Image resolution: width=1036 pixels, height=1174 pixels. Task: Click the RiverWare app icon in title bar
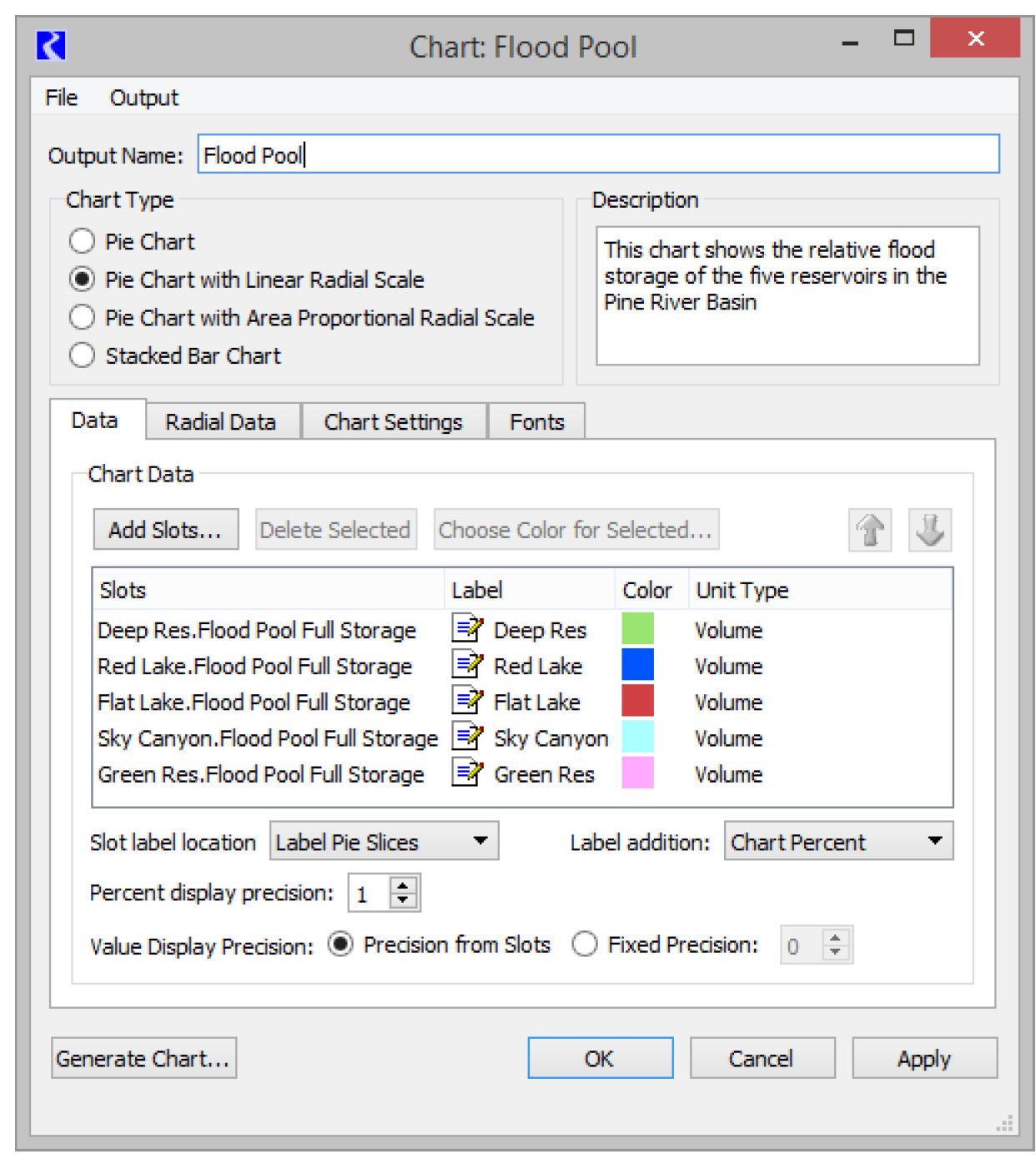(51, 45)
